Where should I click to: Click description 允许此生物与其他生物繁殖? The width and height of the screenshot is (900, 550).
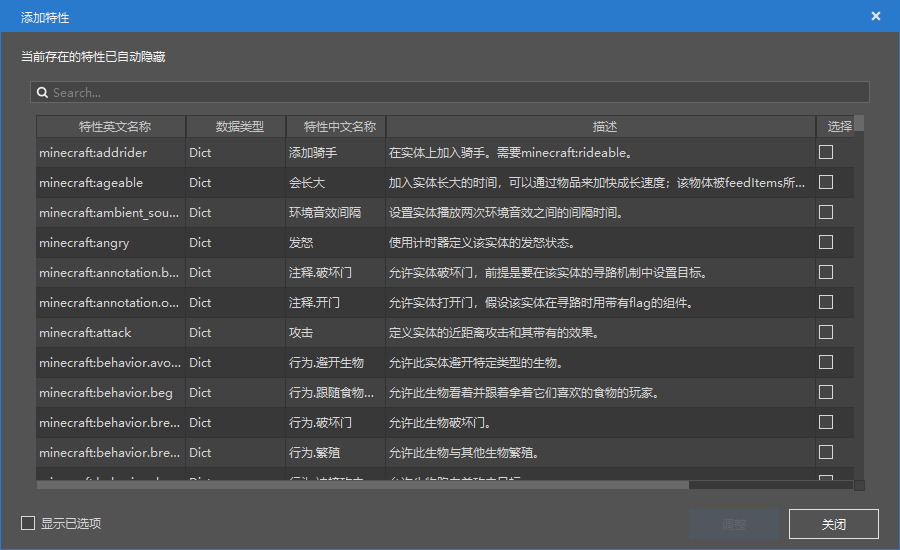pyautogui.click(x=601, y=452)
